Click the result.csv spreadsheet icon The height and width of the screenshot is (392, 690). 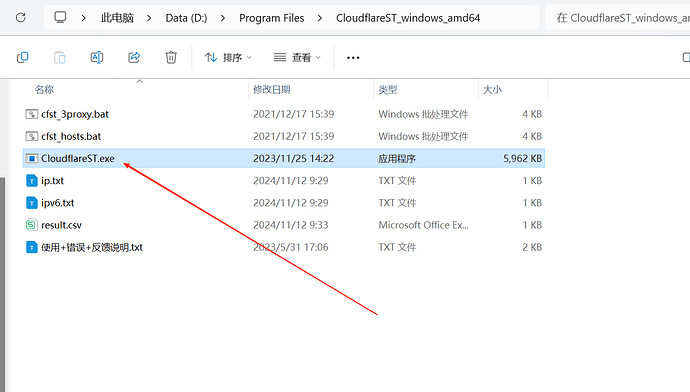tap(32, 225)
